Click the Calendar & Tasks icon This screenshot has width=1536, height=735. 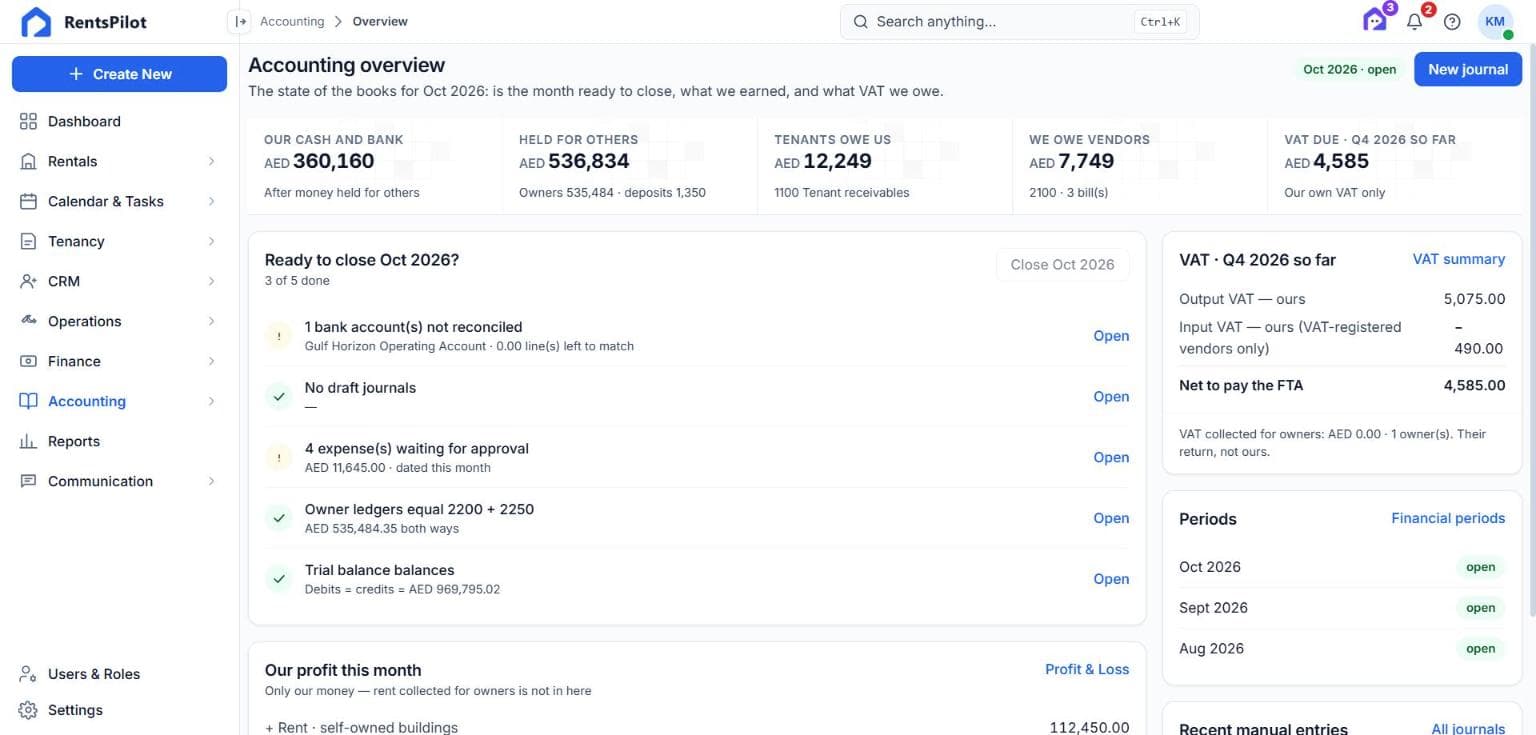click(28, 201)
